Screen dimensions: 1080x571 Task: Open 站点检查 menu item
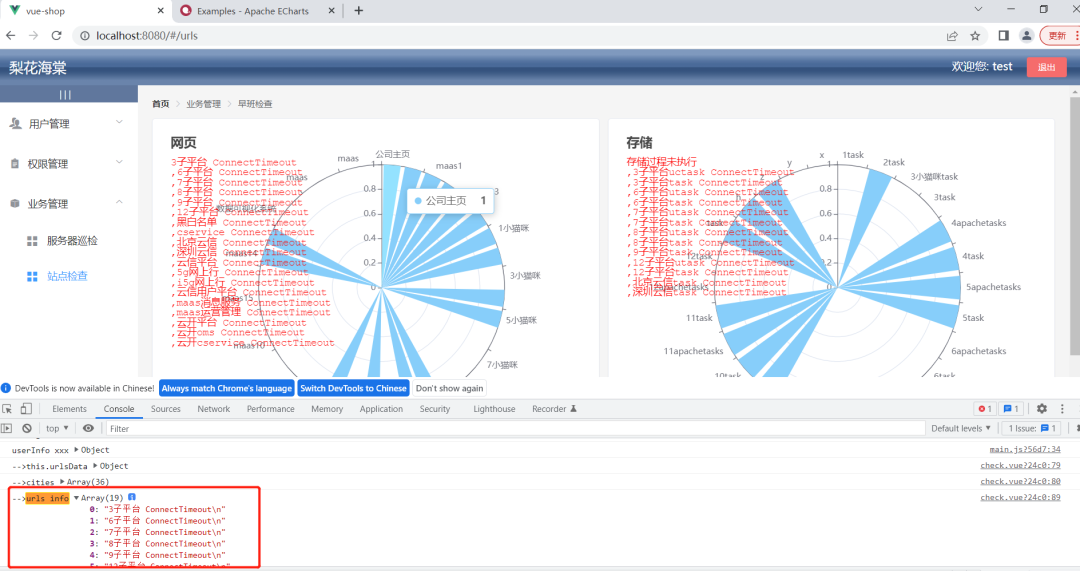click(x=68, y=276)
